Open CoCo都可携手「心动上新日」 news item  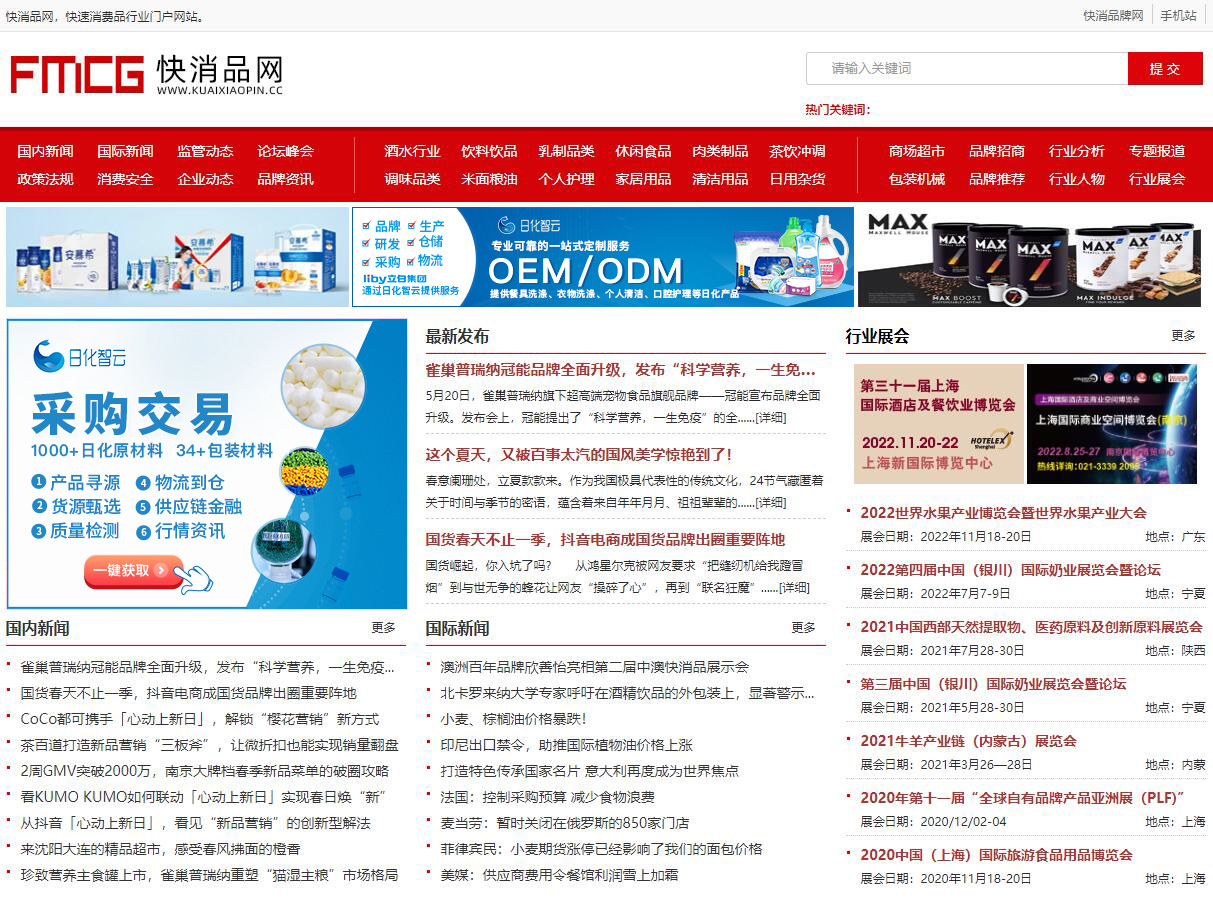coord(200,719)
